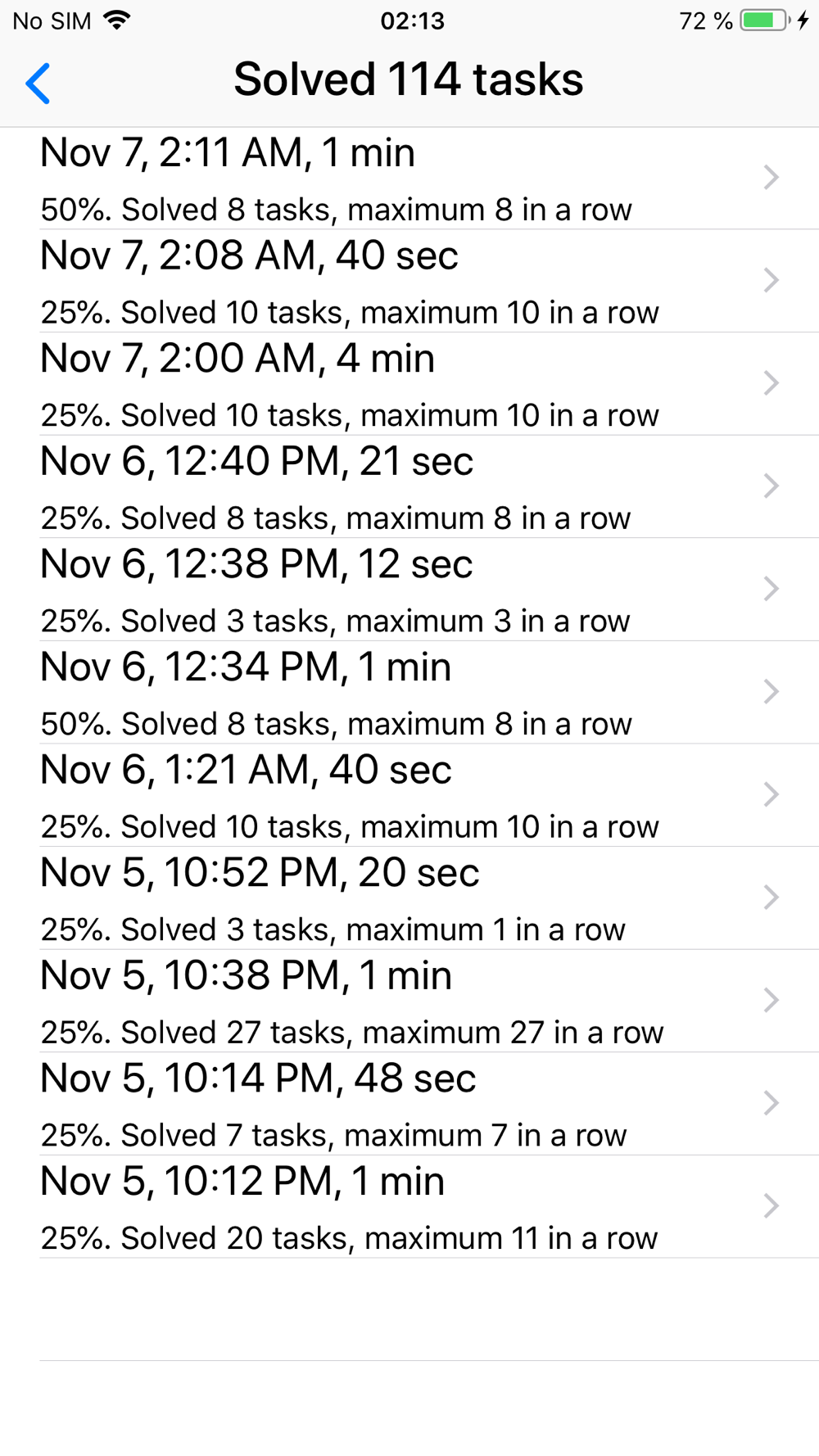Tap the blue back arrow icon
The width and height of the screenshot is (819, 1456).
coord(38,83)
